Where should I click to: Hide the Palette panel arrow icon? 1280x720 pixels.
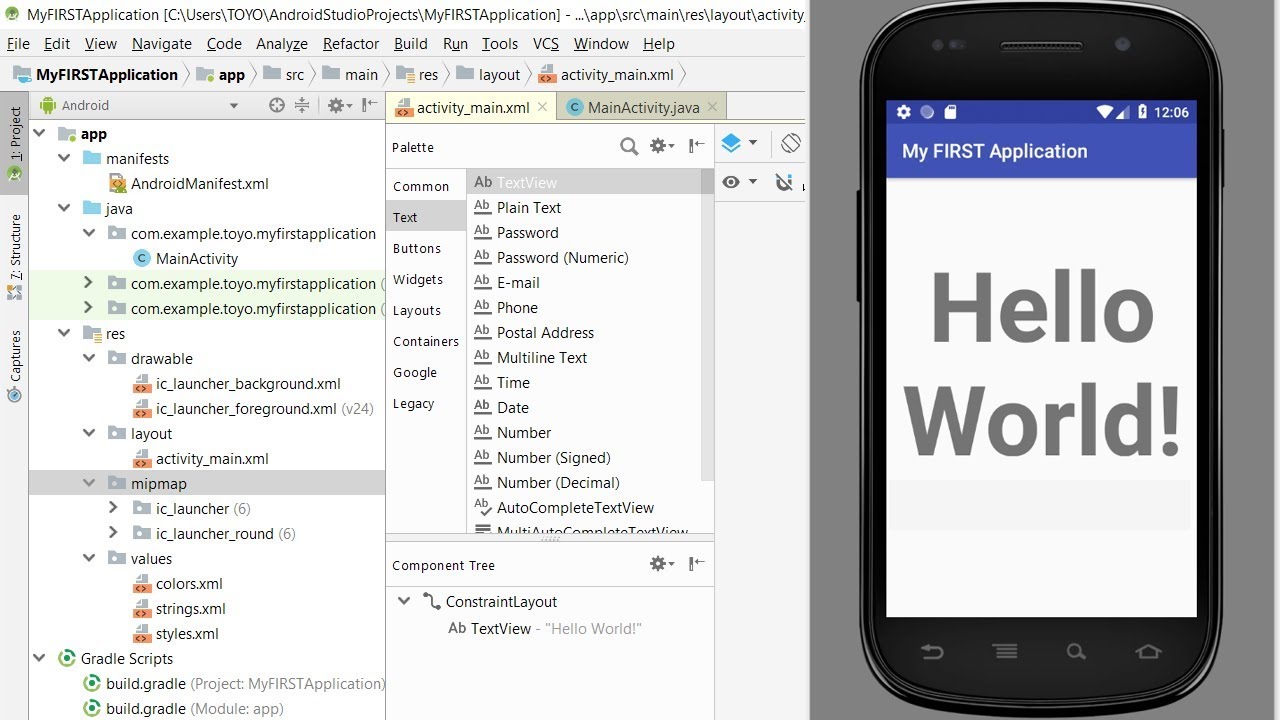[697, 145]
